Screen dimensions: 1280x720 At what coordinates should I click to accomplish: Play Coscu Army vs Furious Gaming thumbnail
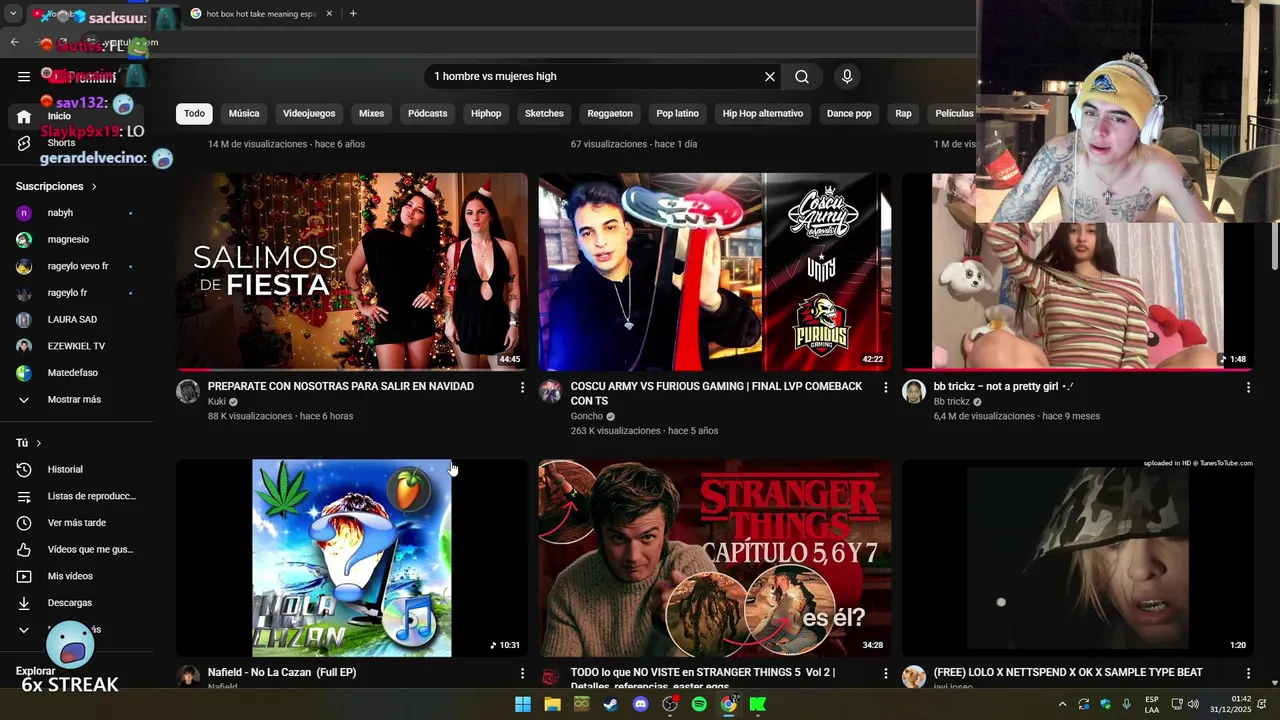tap(714, 271)
